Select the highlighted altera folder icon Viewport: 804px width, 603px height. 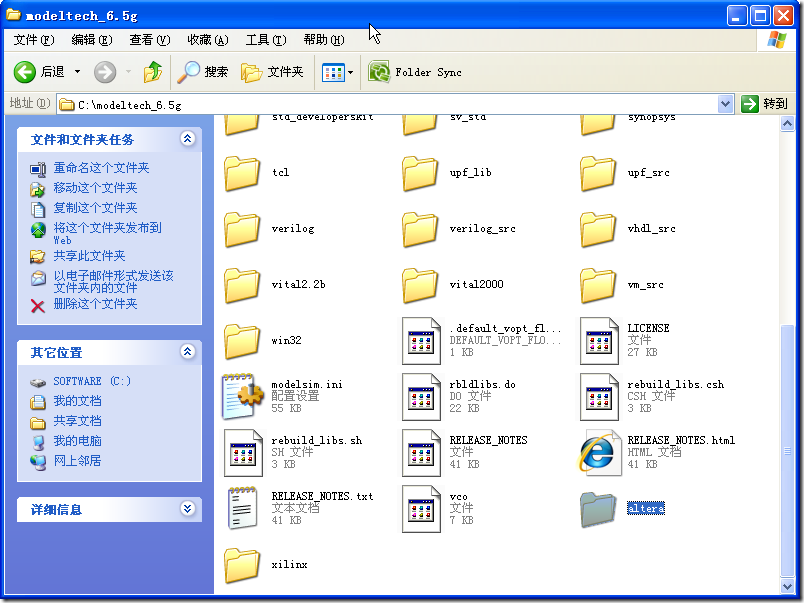point(597,509)
